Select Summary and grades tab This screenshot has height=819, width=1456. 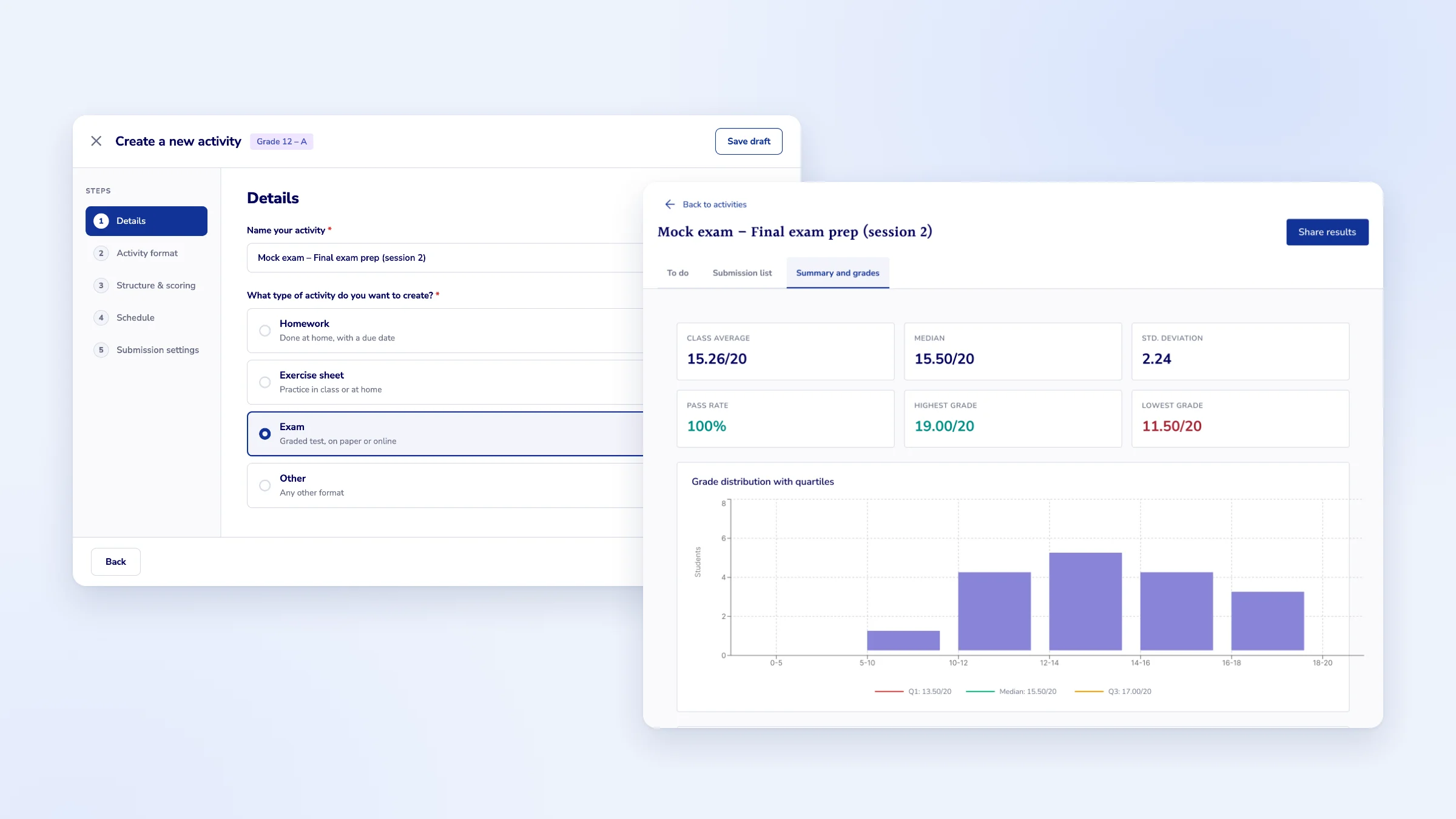(838, 273)
